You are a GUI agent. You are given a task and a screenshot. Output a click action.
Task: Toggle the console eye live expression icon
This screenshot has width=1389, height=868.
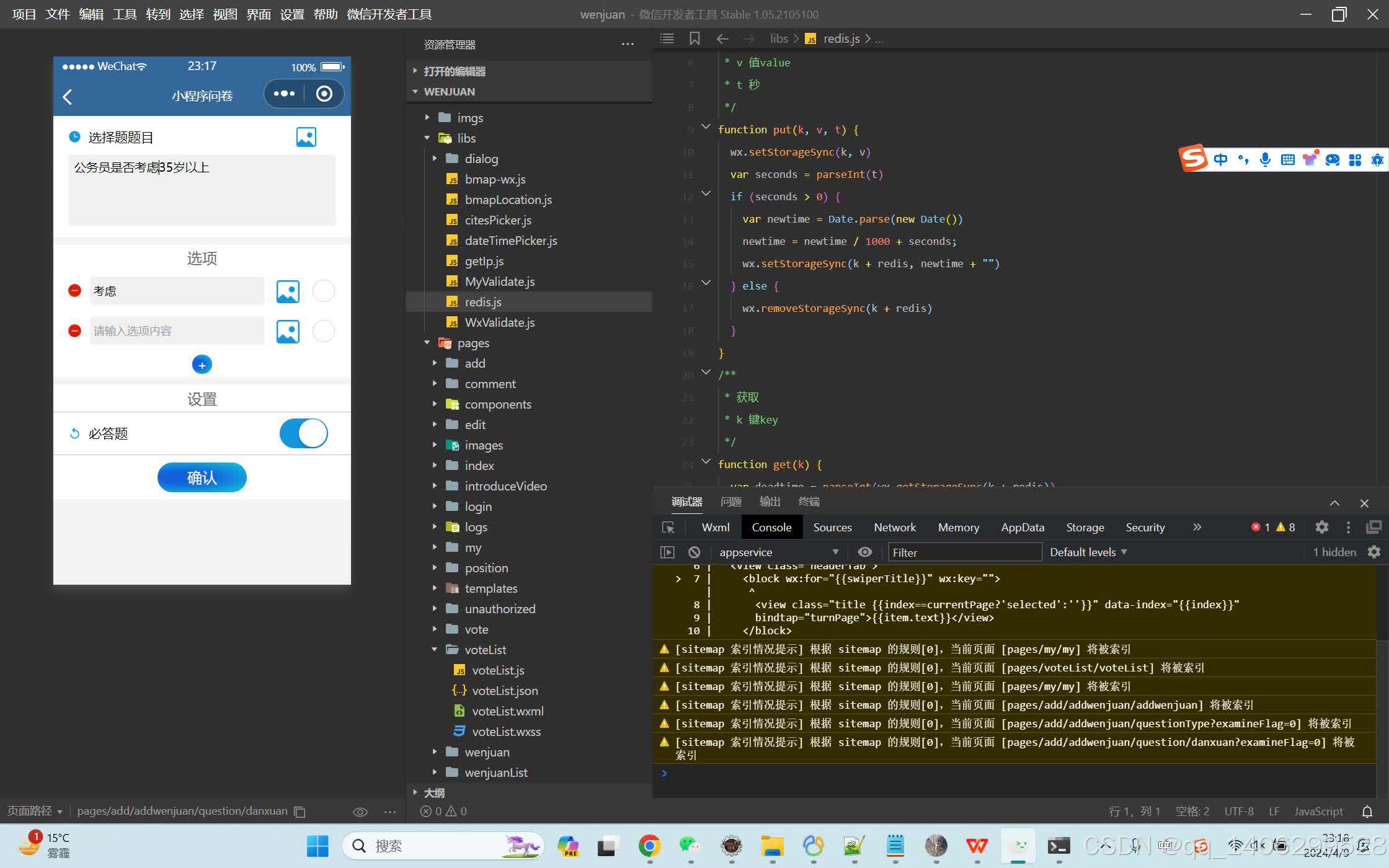tap(864, 552)
